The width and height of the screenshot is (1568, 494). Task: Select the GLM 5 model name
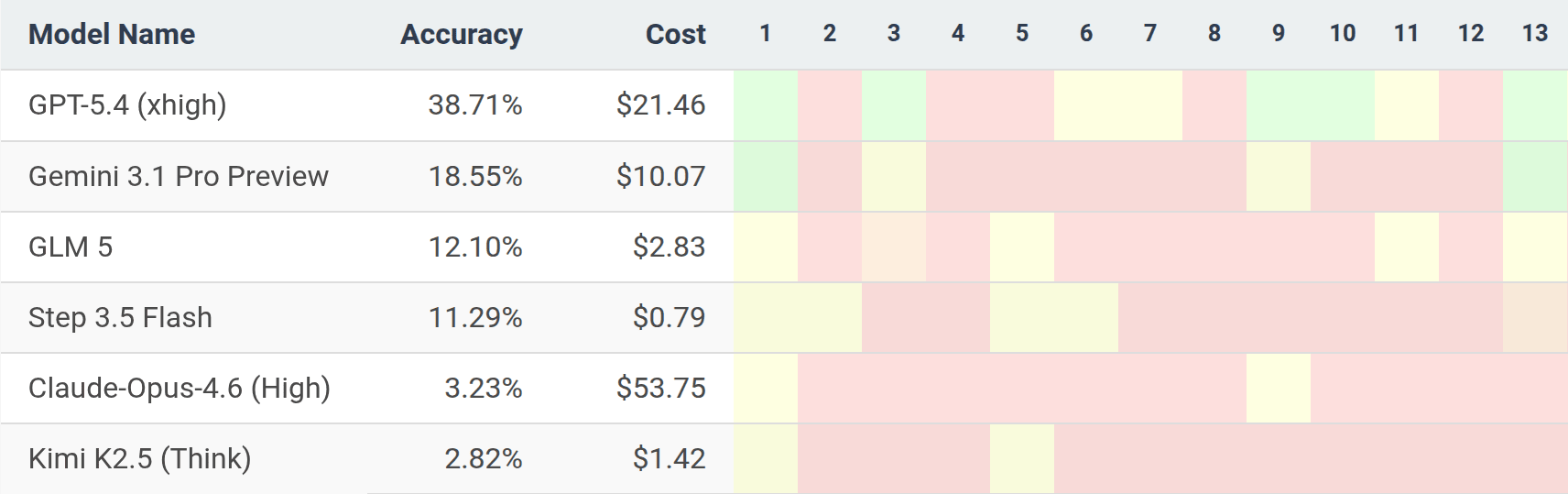coord(71,247)
